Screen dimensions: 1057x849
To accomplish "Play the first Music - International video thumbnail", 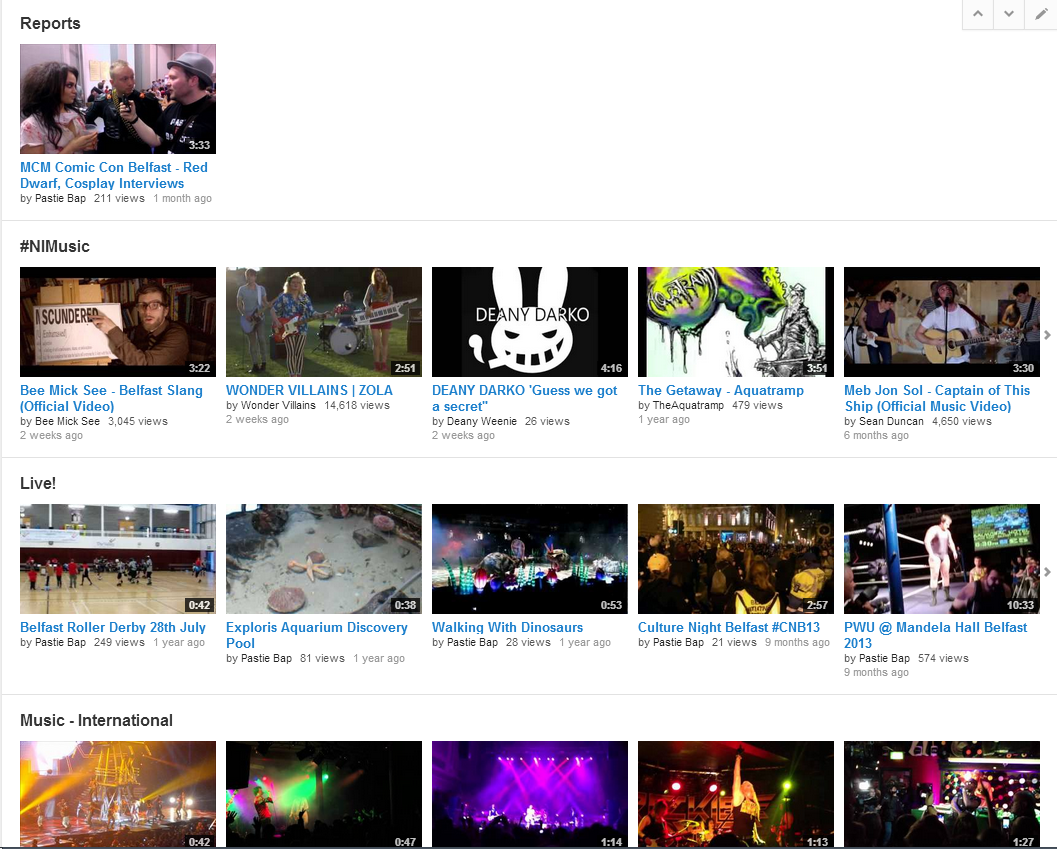I will 118,794.
